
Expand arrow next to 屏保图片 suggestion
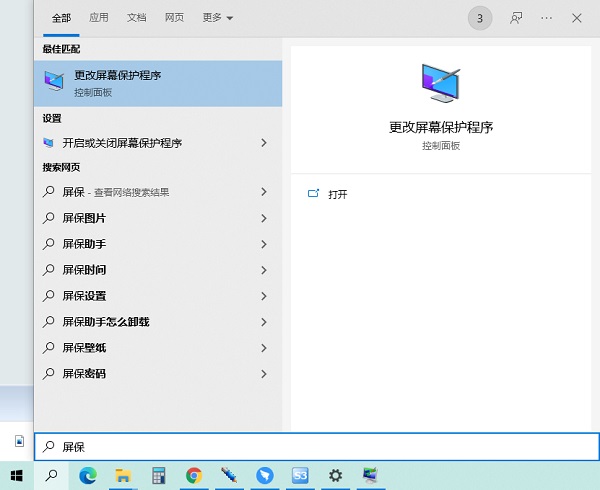[x=264, y=218]
